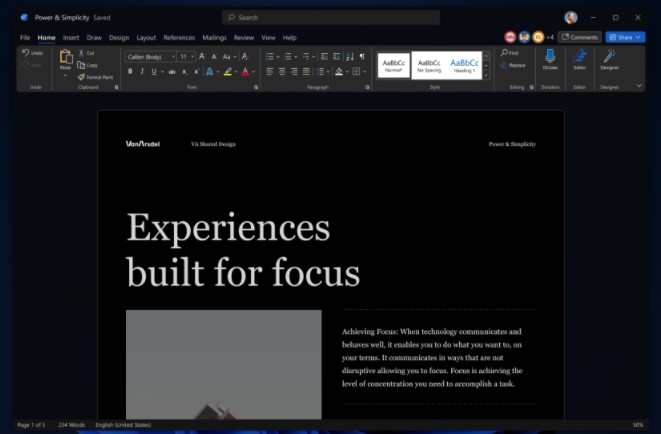This screenshot has height=434, width=661.
Task: Expand the Styles gallery
Action: [x=486, y=75]
